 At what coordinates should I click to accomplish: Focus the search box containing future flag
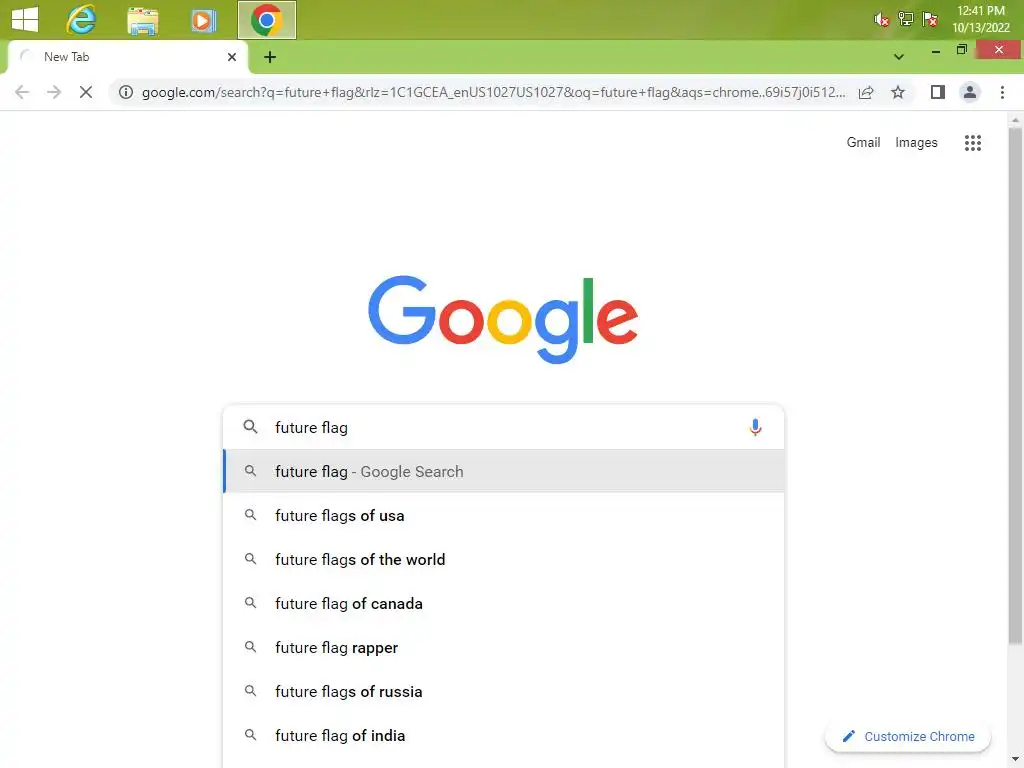[503, 427]
